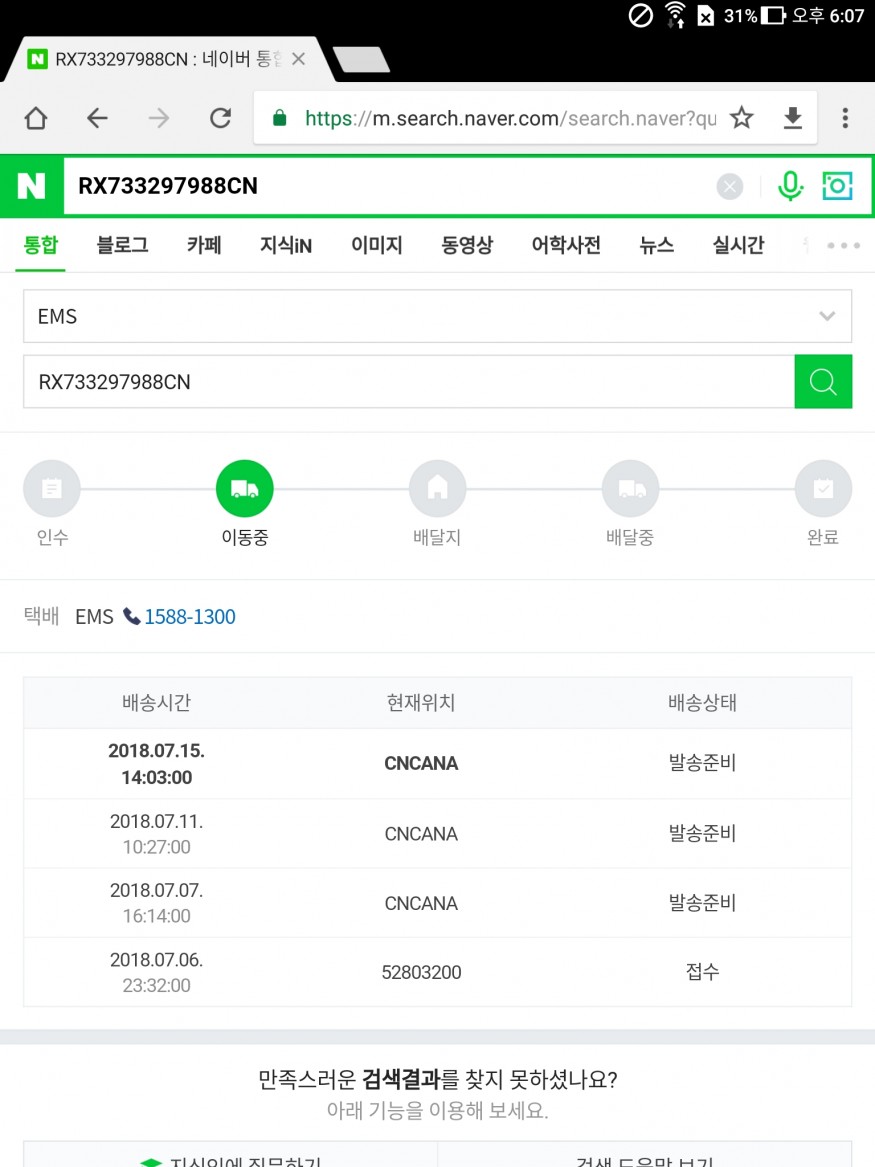Go back to the previous page

pyautogui.click(x=97, y=119)
